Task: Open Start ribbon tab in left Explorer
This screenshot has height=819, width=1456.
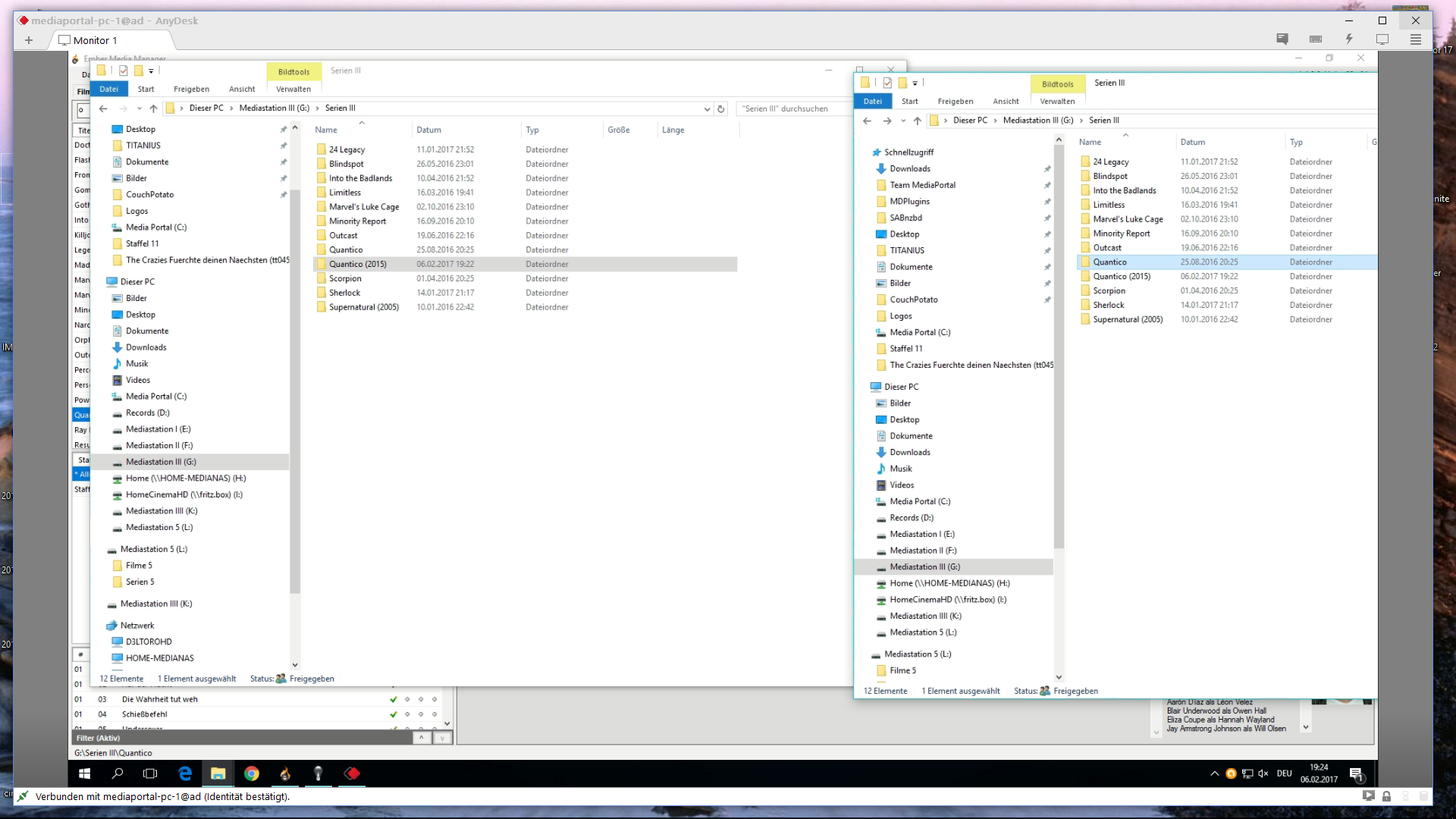Action: pos(146,89)
